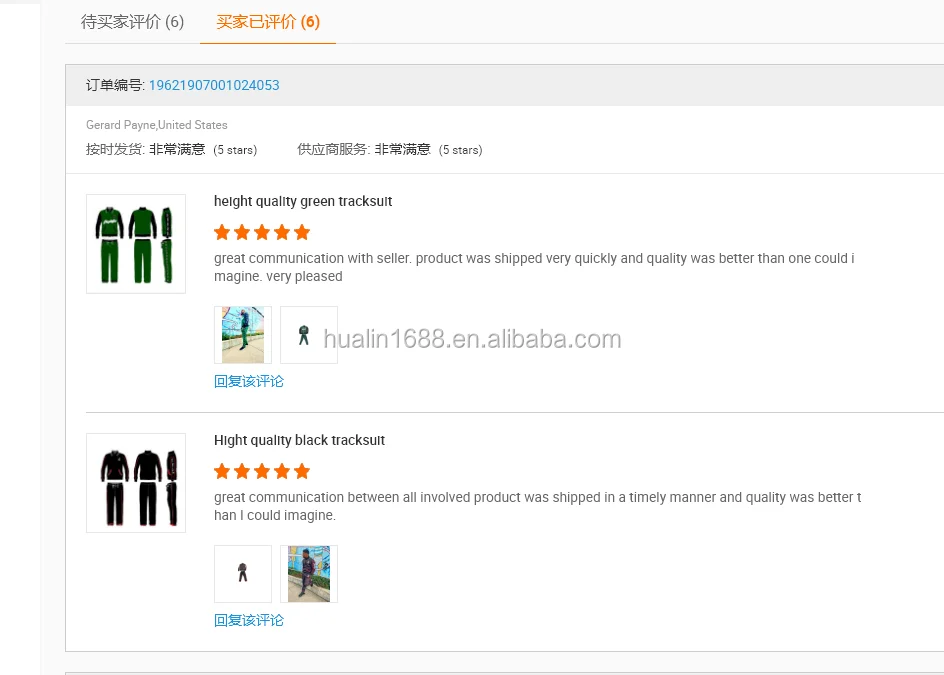
Task: Click the third star of green tracksuit rating
Action: pos(262,233)
